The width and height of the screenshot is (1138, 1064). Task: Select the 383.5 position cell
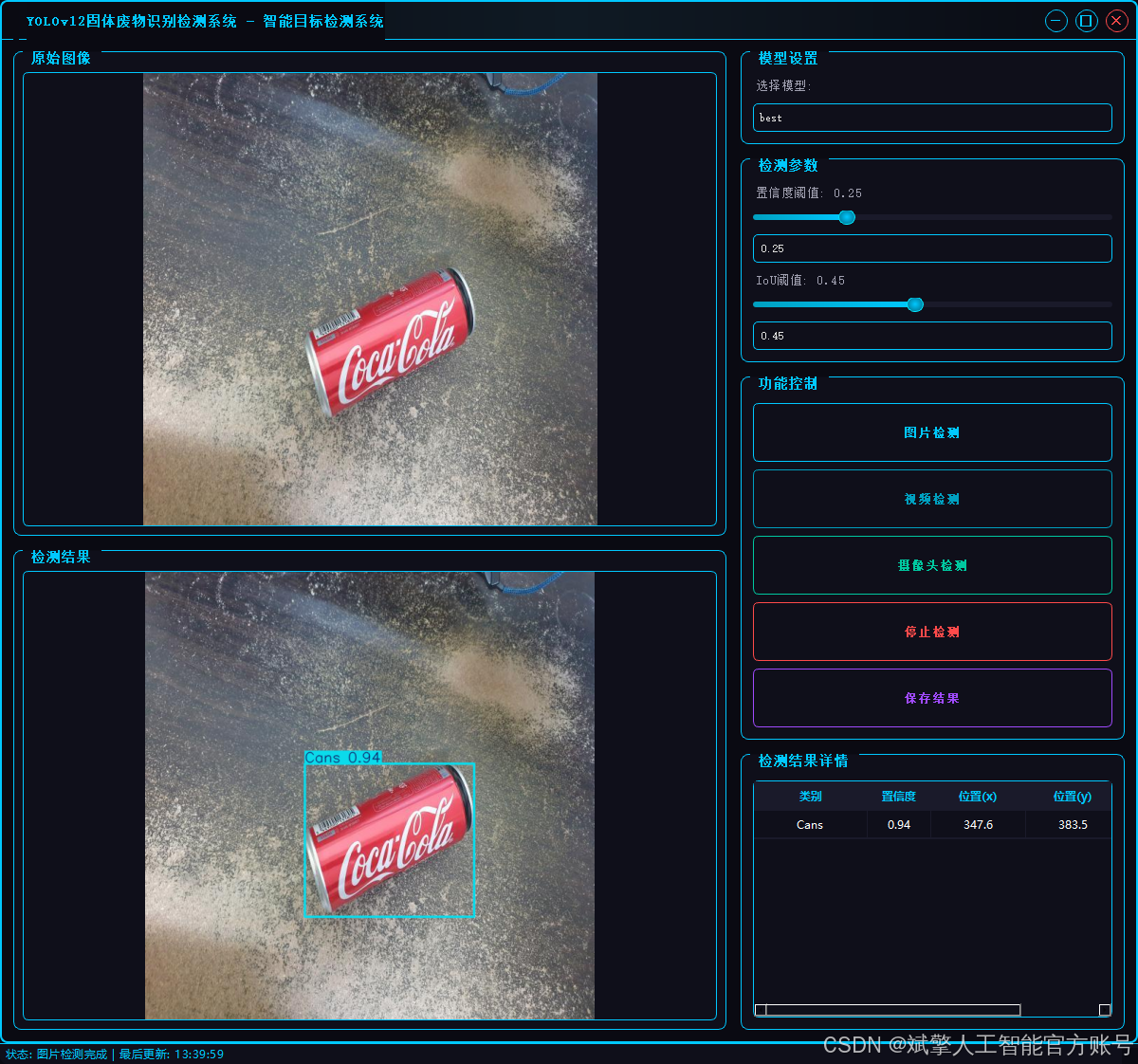click(1073, 825)
